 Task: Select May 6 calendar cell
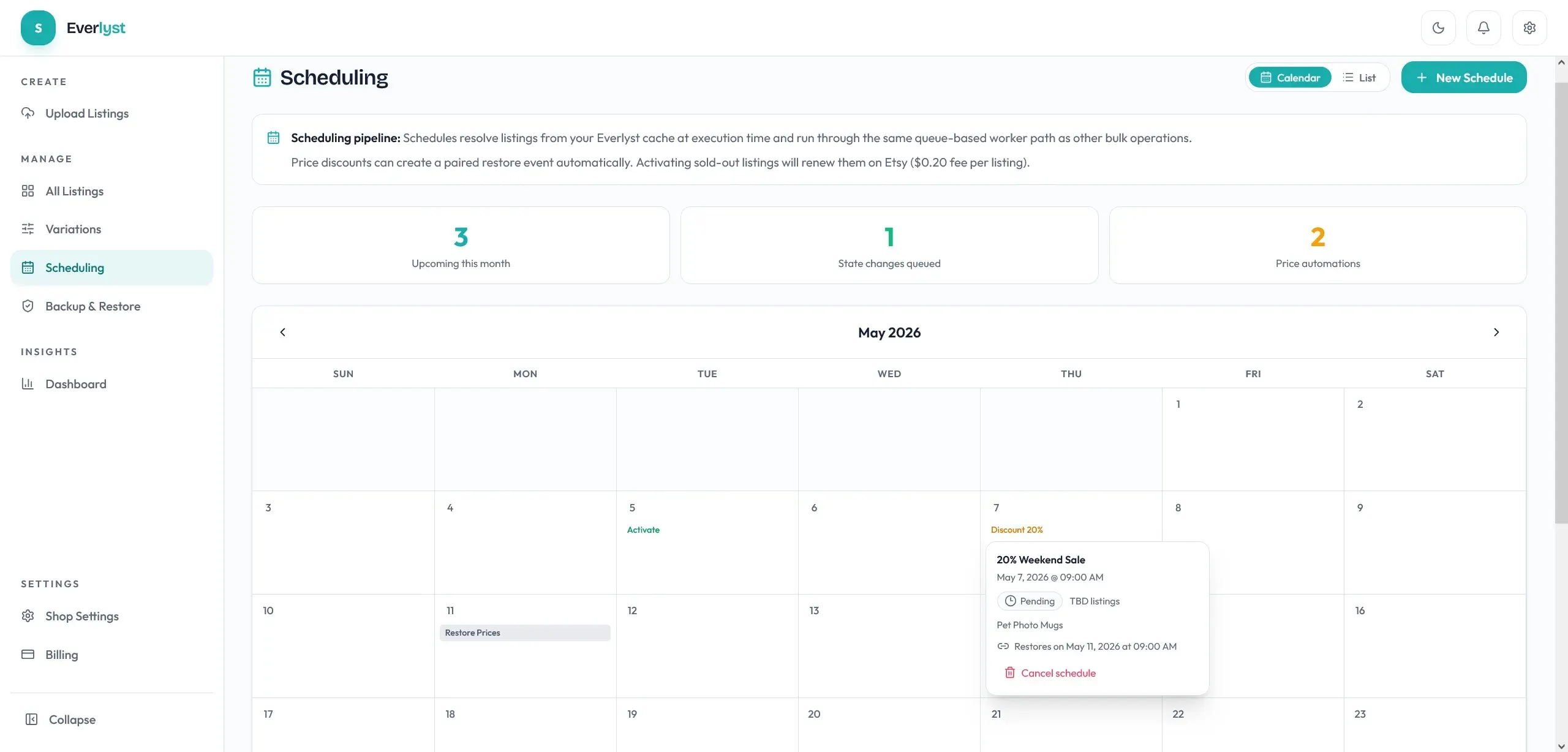point(889,543)
